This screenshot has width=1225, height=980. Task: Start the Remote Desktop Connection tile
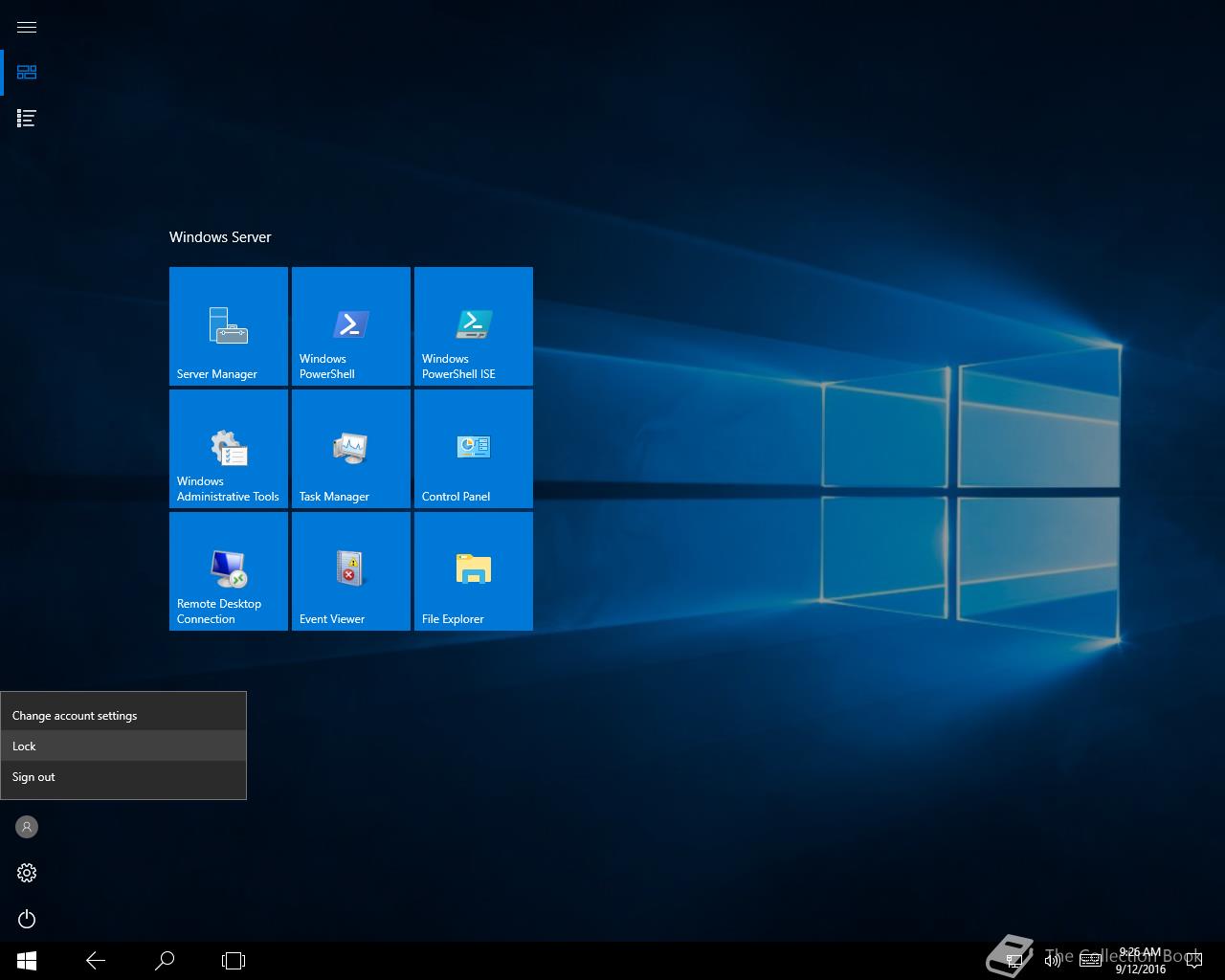[229, 571]
